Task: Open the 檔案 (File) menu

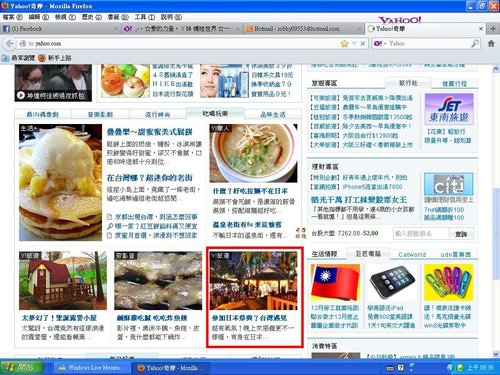Action: coord(12,17)
